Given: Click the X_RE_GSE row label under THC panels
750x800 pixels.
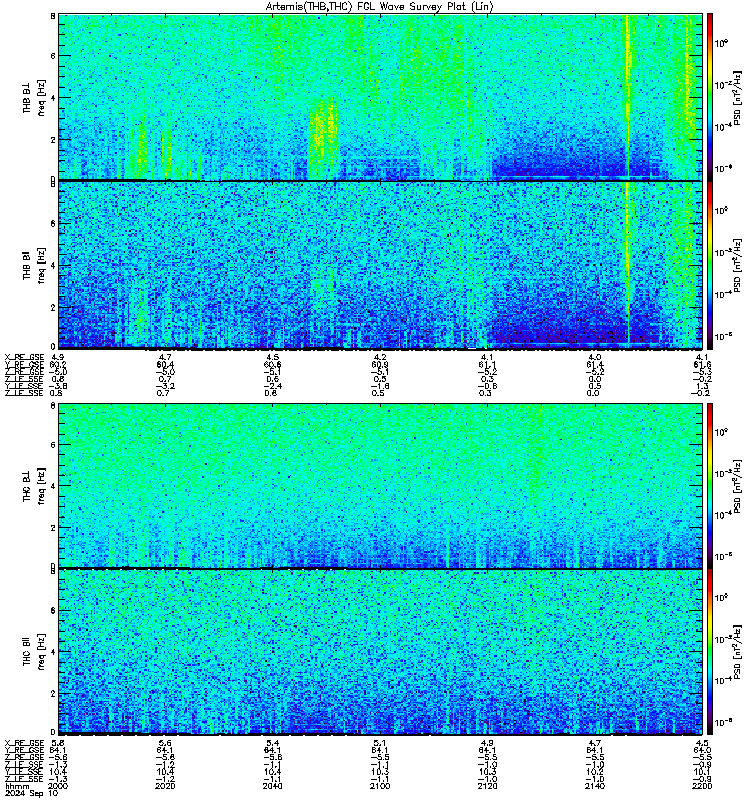Looking at the screenshot, I should click(24, 743).
